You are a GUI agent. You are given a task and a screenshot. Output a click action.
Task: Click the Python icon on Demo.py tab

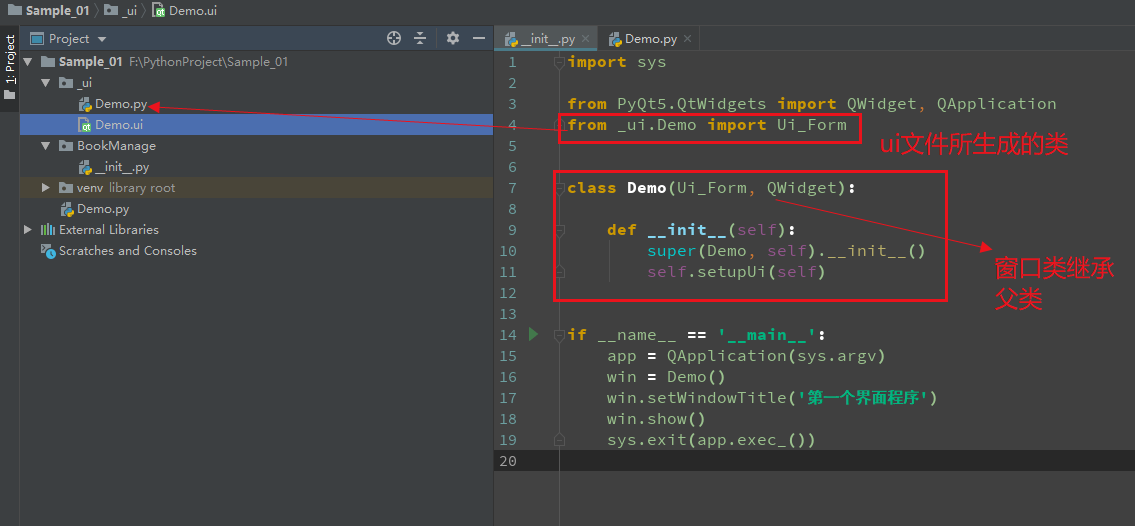pyautogui.click(x=615, y=39)
